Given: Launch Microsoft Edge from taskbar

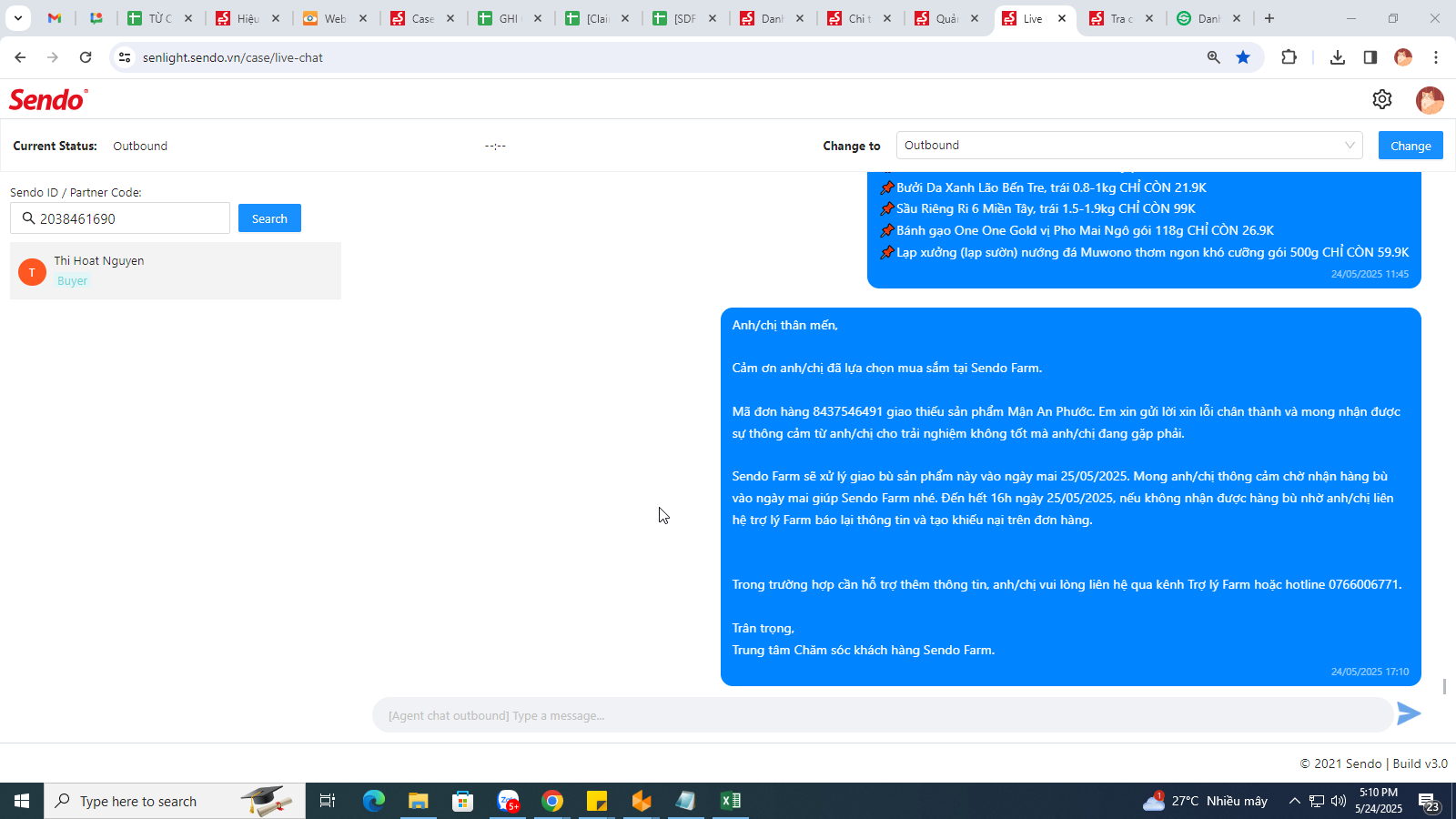Looking at the screenshot, I should (374, 801).
